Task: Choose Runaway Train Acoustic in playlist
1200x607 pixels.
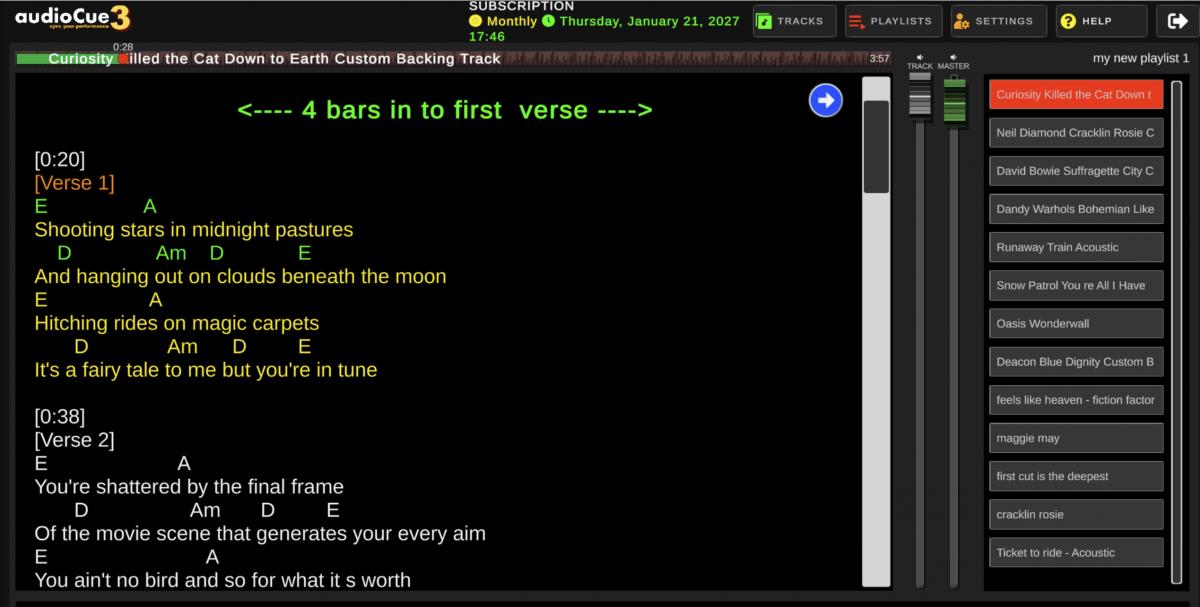Action: [x=1076, y=247]
